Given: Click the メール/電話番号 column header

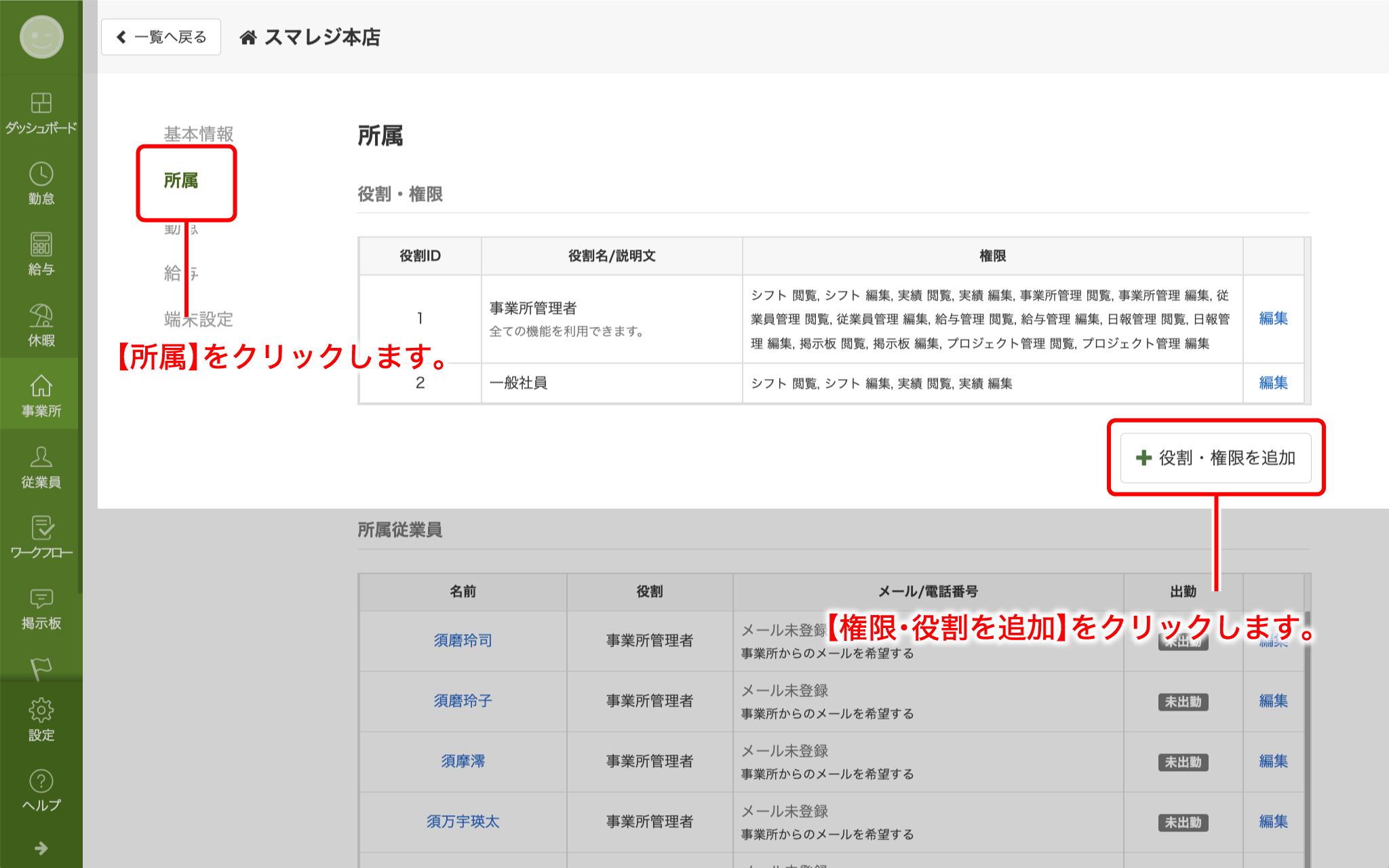Looking at the screenshot, I should (x=928, y=591).
